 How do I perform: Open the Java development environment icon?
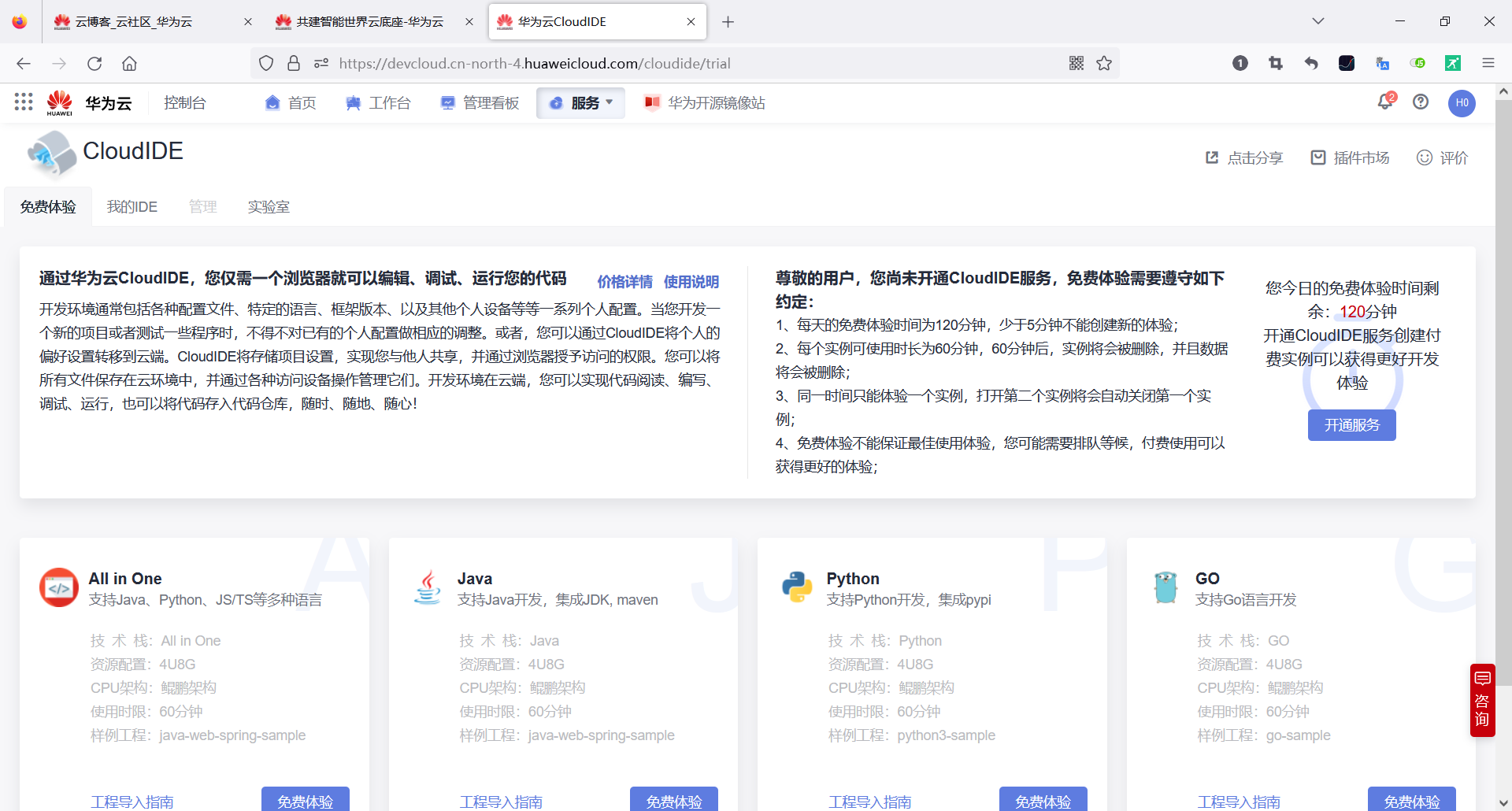click(428, 587)
